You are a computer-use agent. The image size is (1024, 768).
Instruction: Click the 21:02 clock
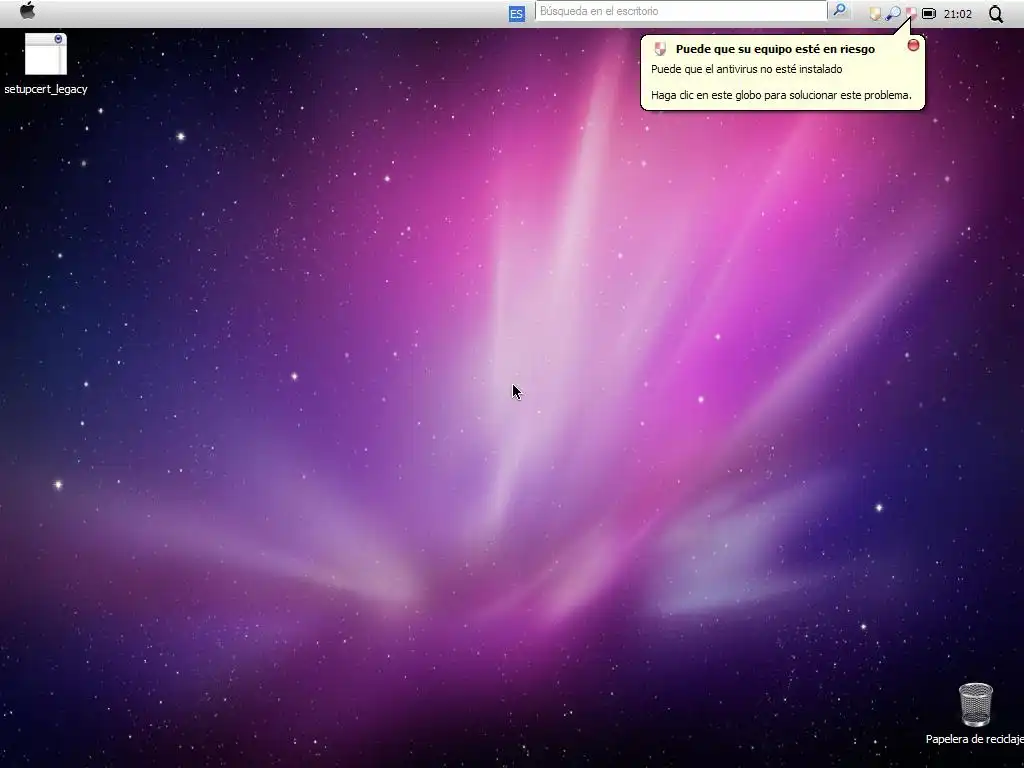point(957,14)
